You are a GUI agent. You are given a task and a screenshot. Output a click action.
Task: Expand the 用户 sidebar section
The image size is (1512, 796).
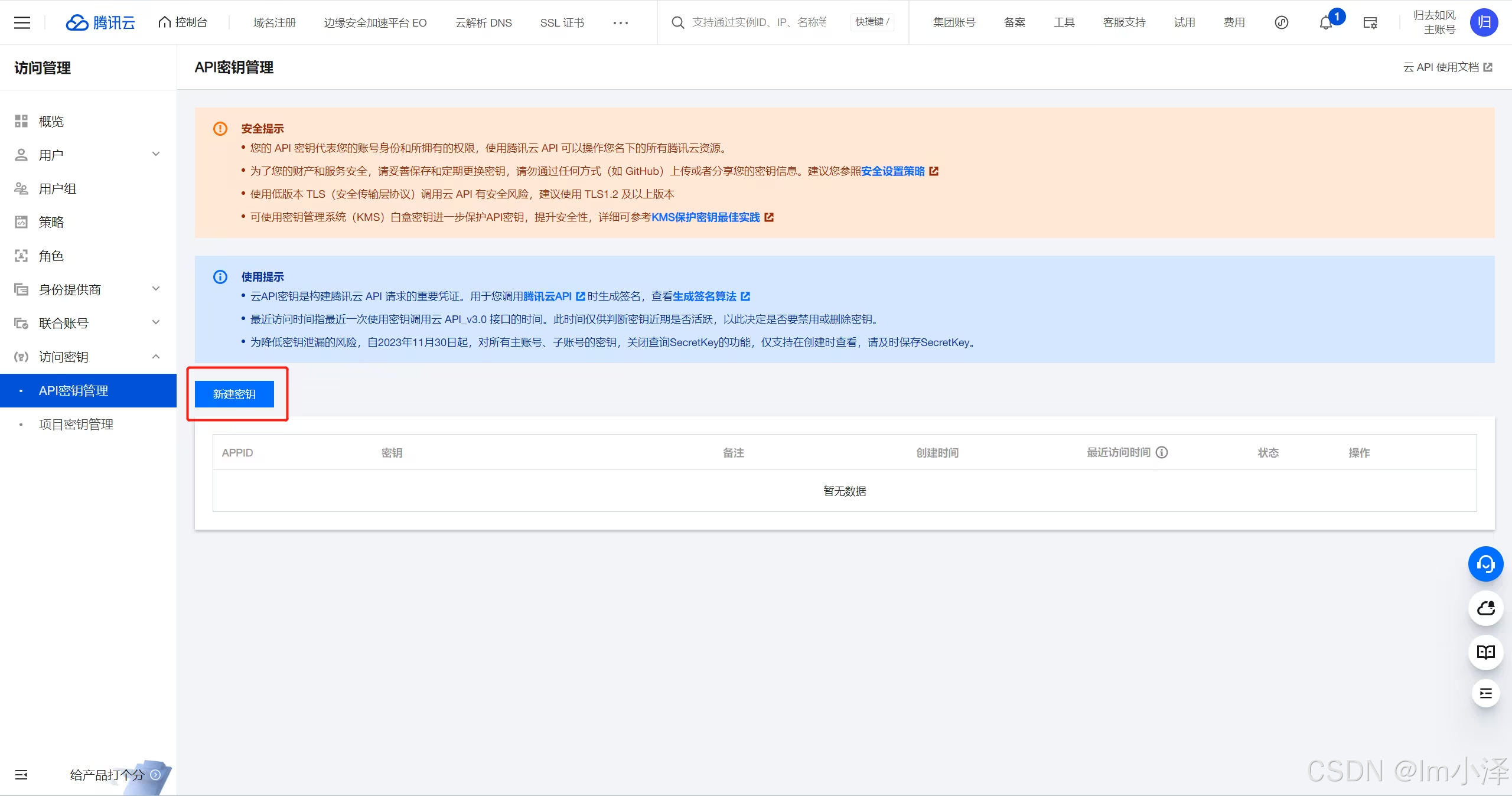pos(155,154)
